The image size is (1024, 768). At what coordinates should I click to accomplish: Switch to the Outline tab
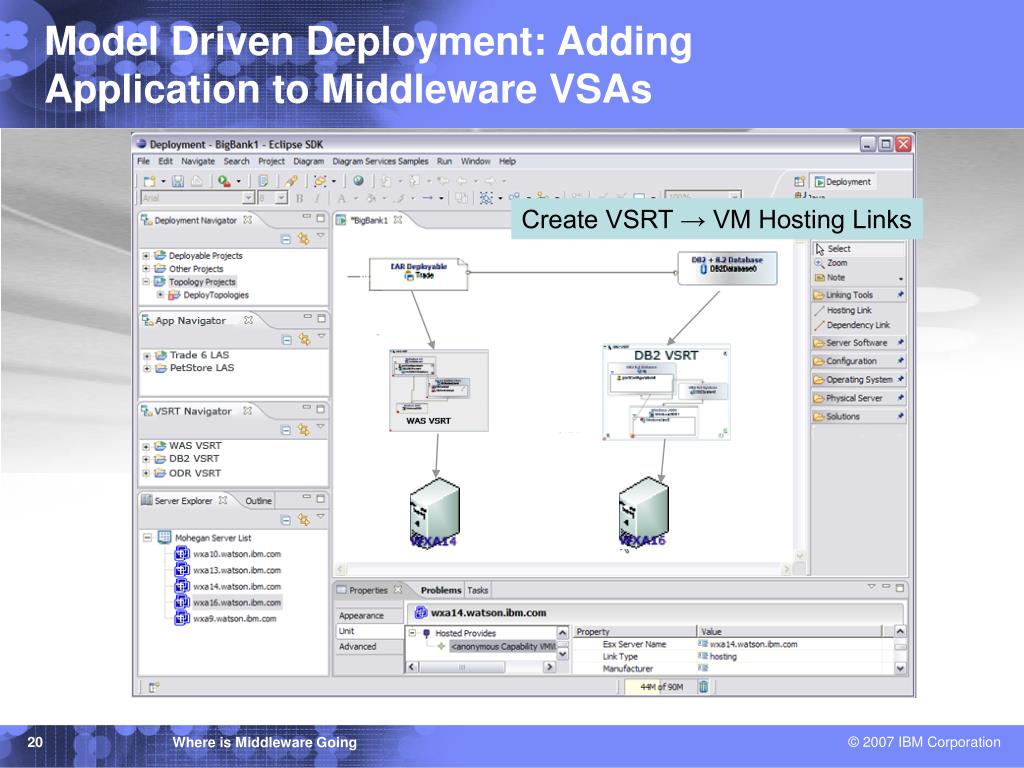259,500
